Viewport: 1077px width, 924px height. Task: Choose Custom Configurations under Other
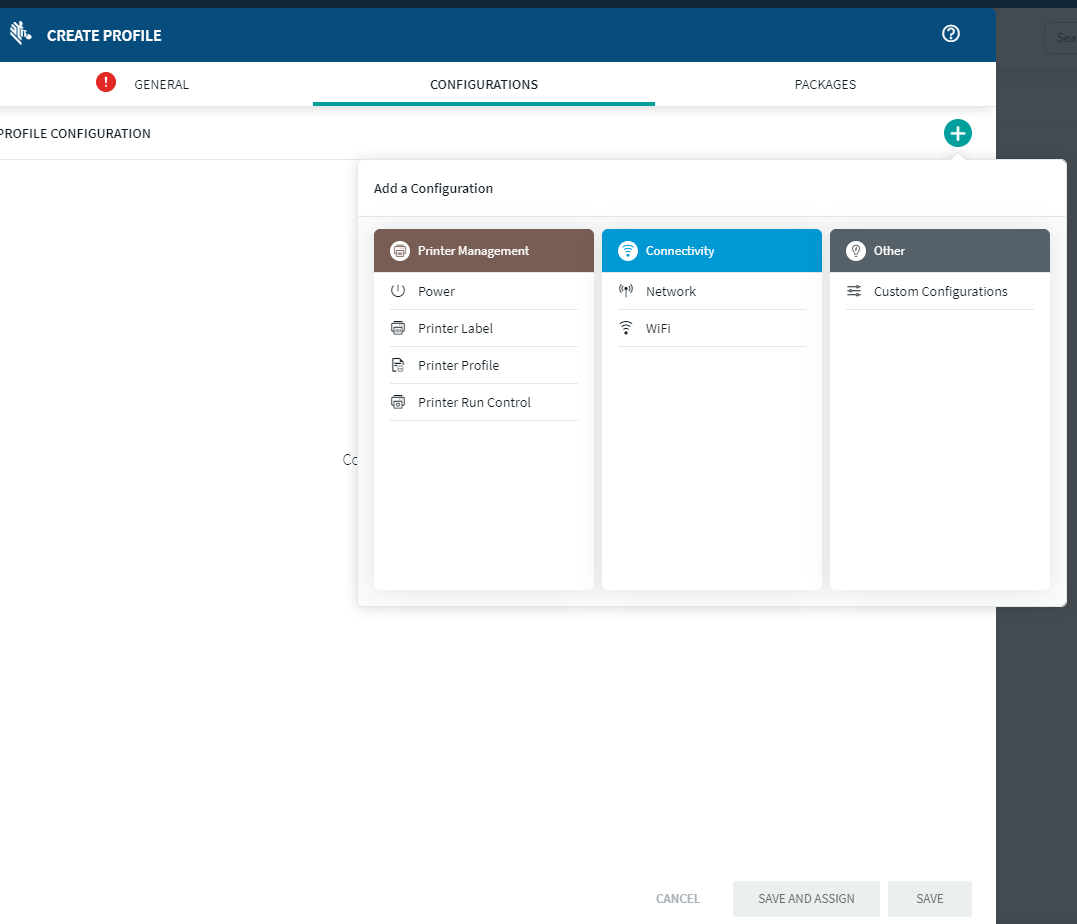(x=940, y=292)
